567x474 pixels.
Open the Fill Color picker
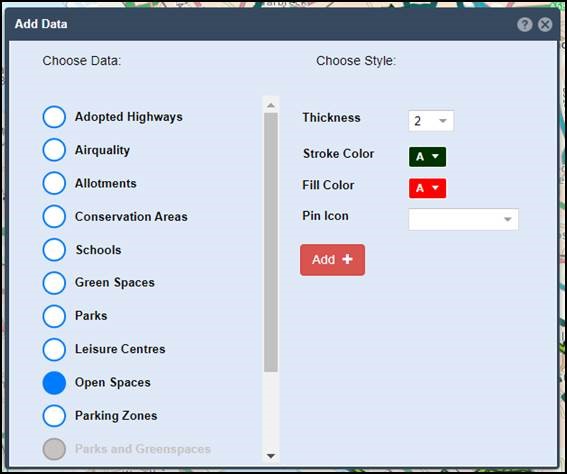coord(427,188)
